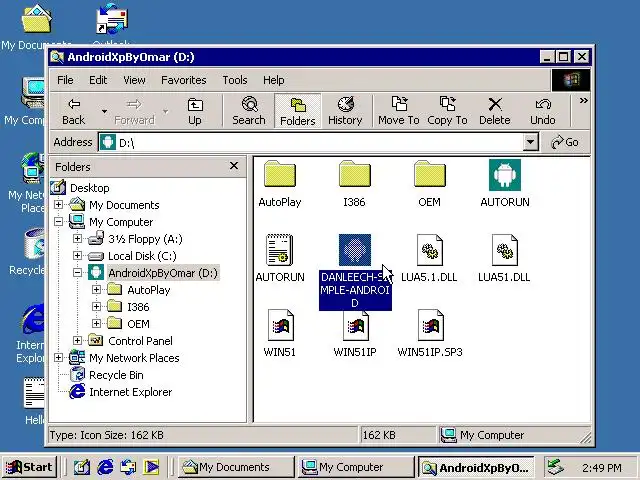Select the I386 folder icon in file pane

(354, 184)
